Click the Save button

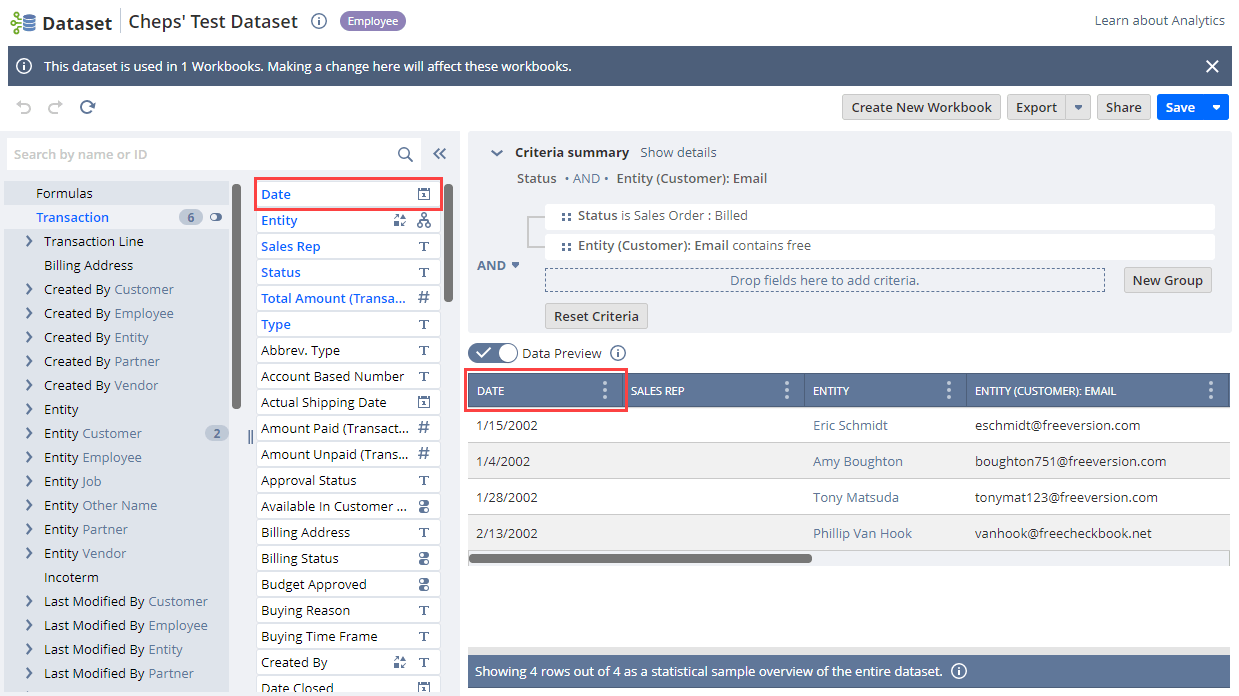(x=1180, y=107)
